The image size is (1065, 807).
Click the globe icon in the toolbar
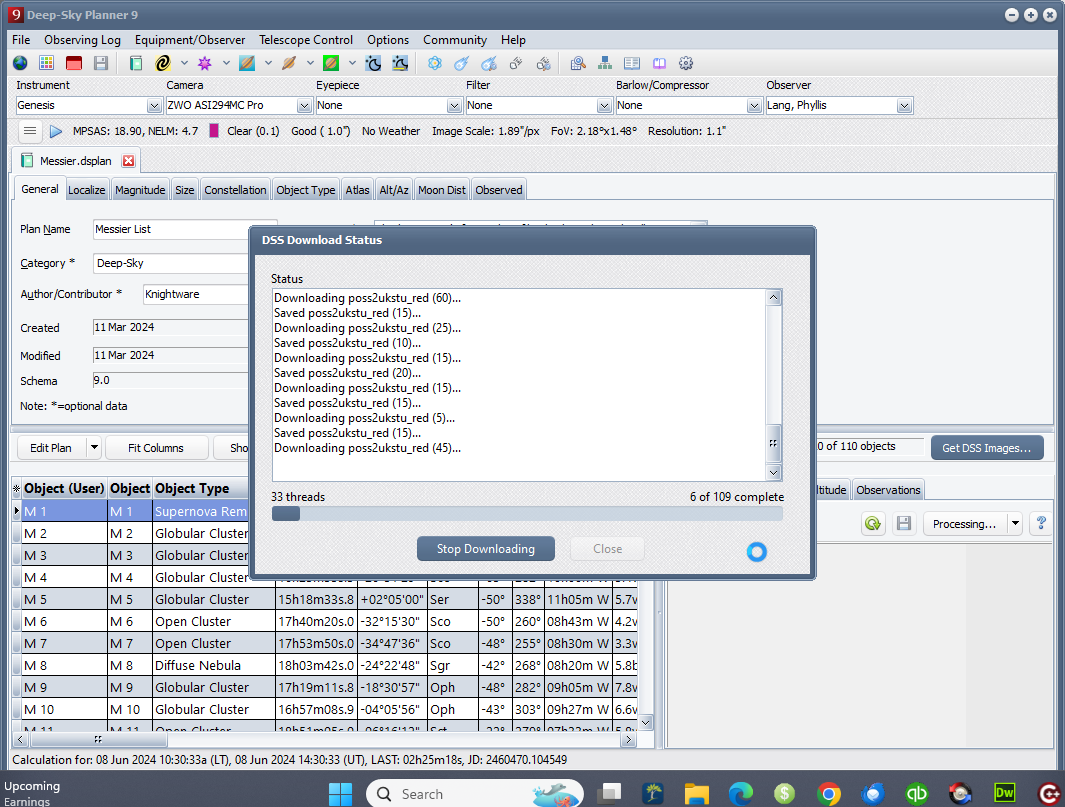click(x=20, y=63)
